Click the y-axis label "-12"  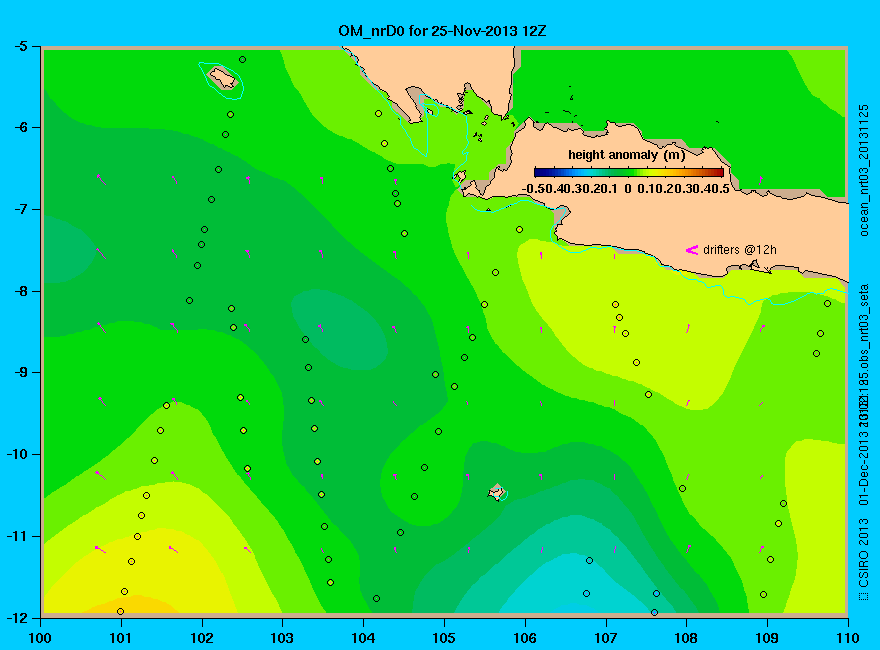[16, 617]
